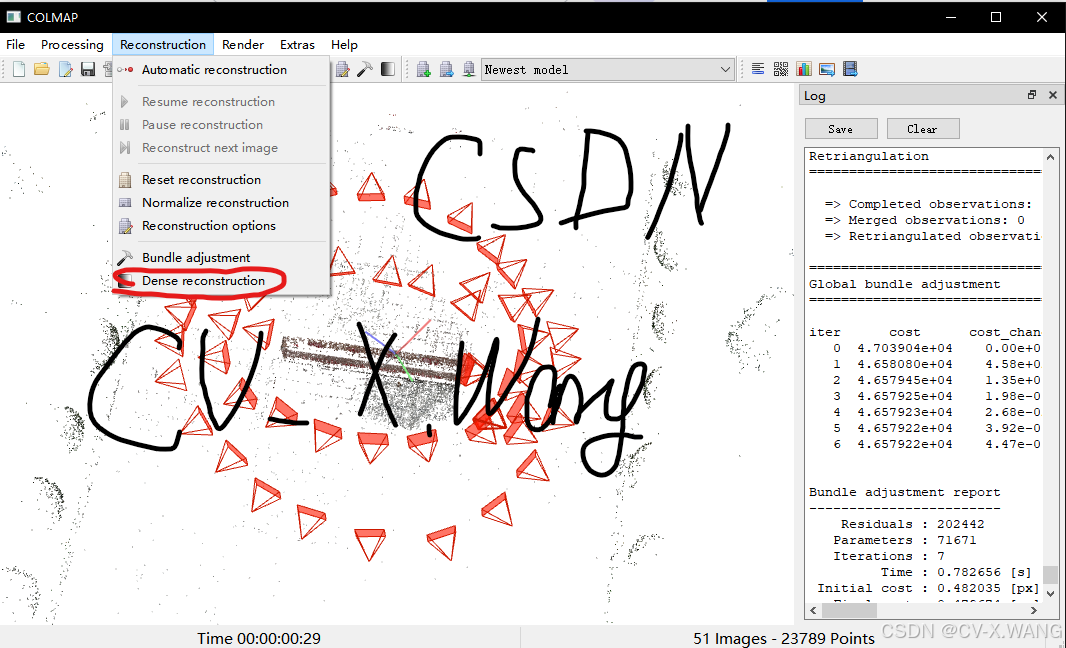The width and height of the screenshot is (1066, 648).
Task: Pause the running reconstruction
Action: 202,124
